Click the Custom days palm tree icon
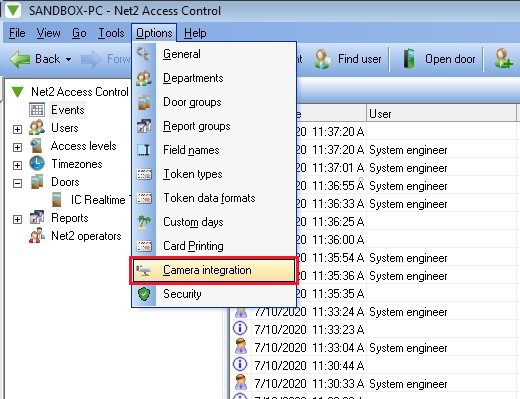The image size is (520, 399). point(144,222)
